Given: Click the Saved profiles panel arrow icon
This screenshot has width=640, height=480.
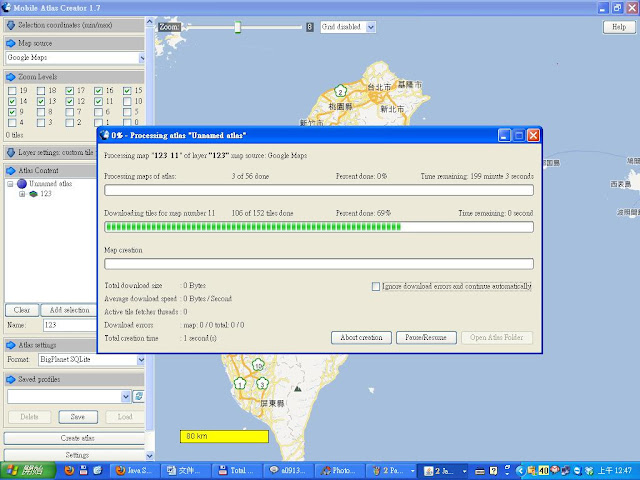Looking at the screenshot, I should pyautogui.click(x=11, y=380).
